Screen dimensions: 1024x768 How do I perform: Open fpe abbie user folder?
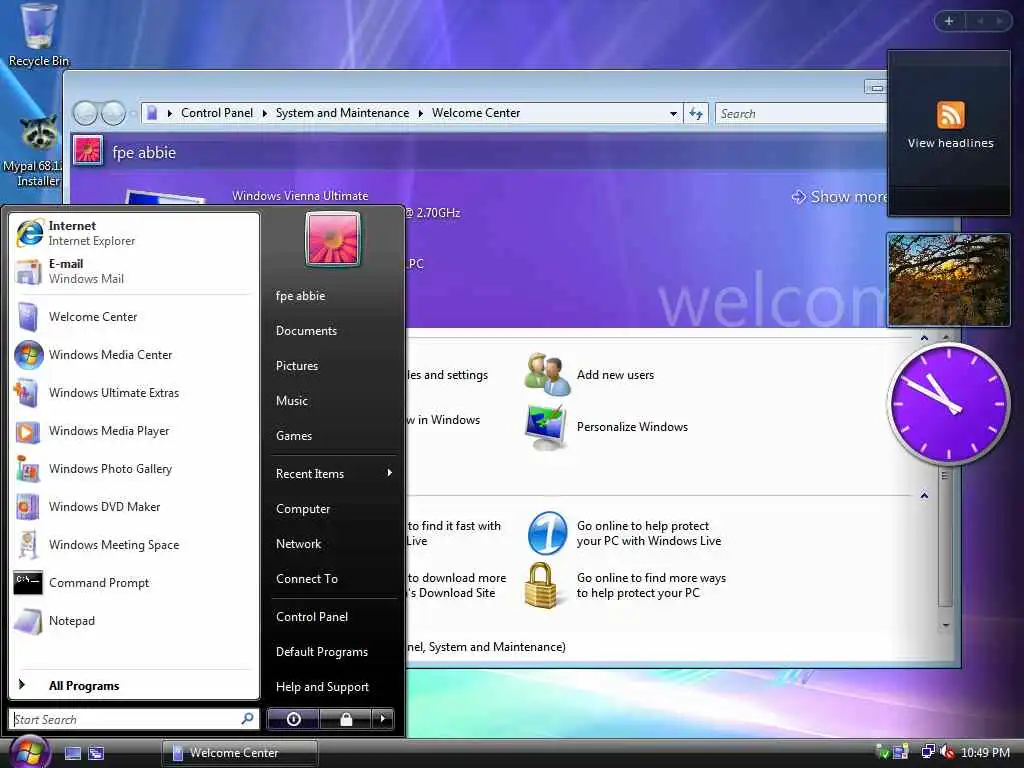pyautogui.click(x=334, y=296)
